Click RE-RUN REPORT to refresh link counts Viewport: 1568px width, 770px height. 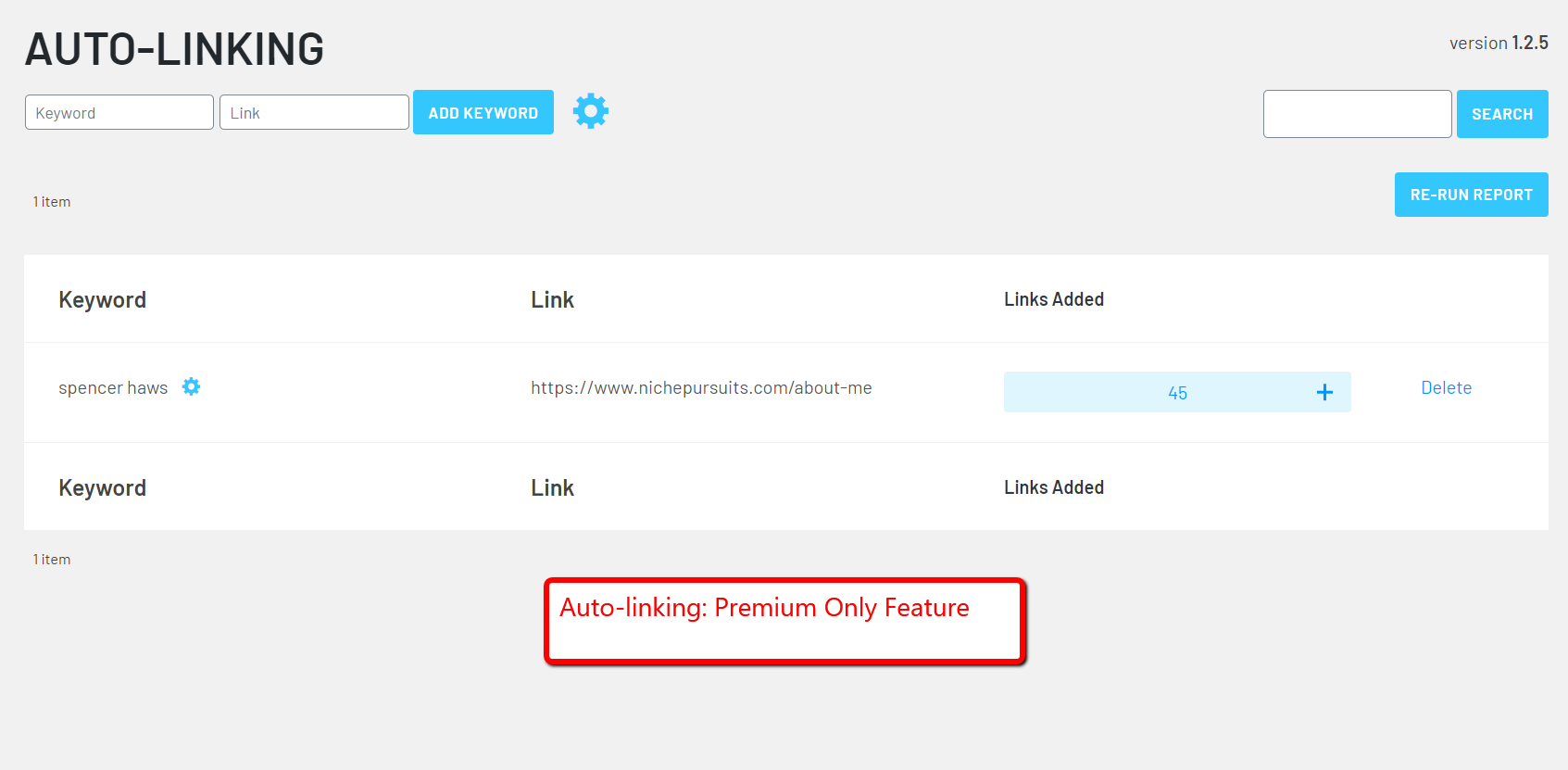(1471, 195)
